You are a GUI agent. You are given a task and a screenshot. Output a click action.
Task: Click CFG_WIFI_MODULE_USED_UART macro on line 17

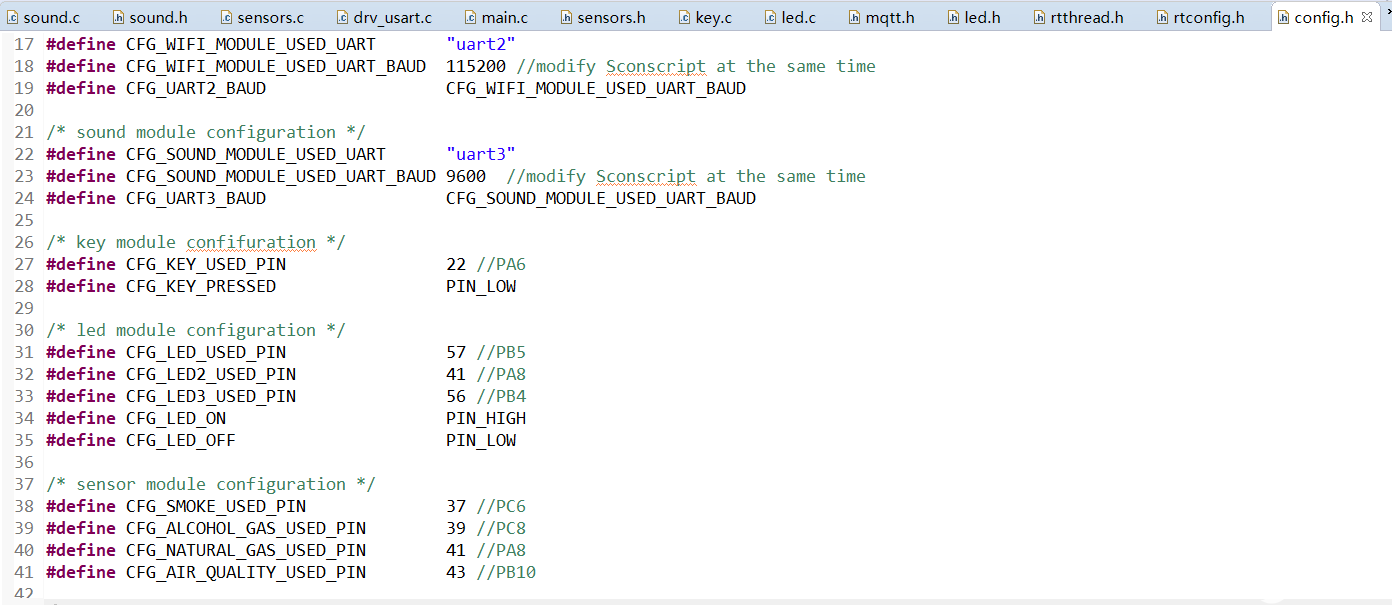(251, 44)
